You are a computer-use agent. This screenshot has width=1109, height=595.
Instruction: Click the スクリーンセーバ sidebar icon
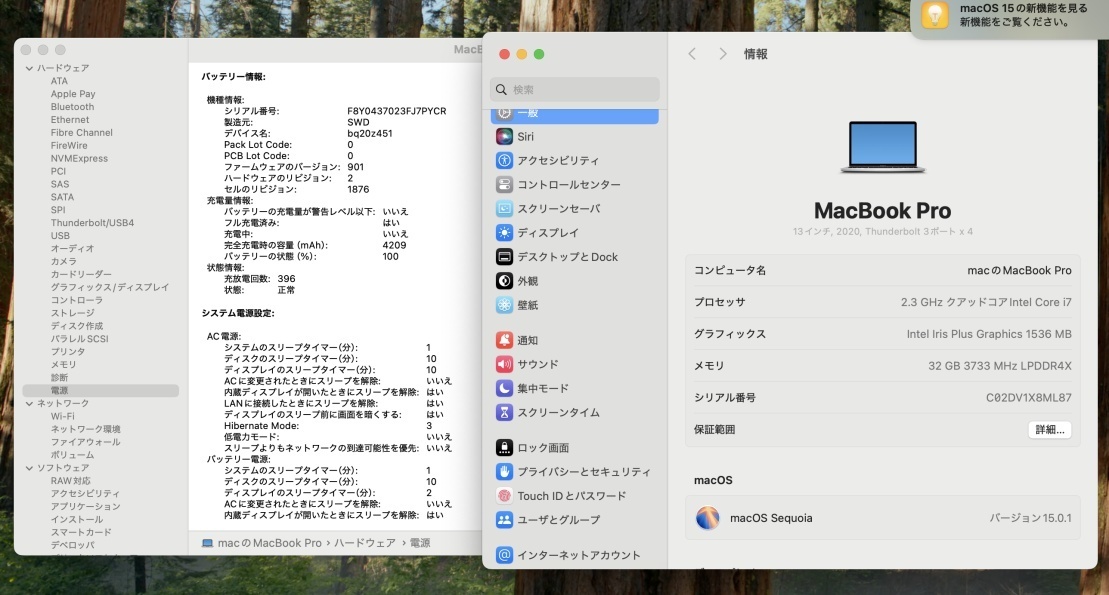(x=505, y=209)
